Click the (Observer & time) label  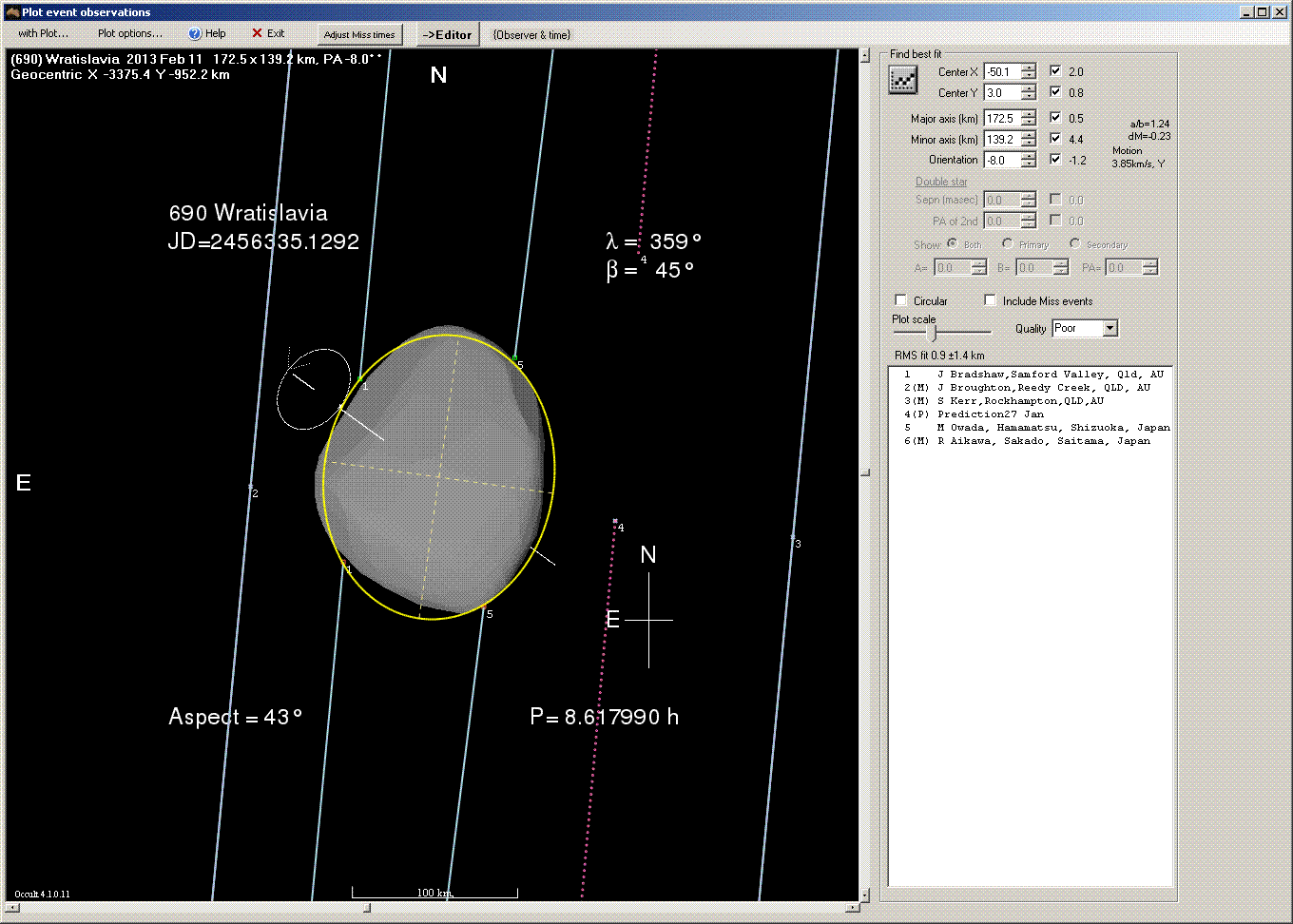pyautogui.click(x=531, y=35)
